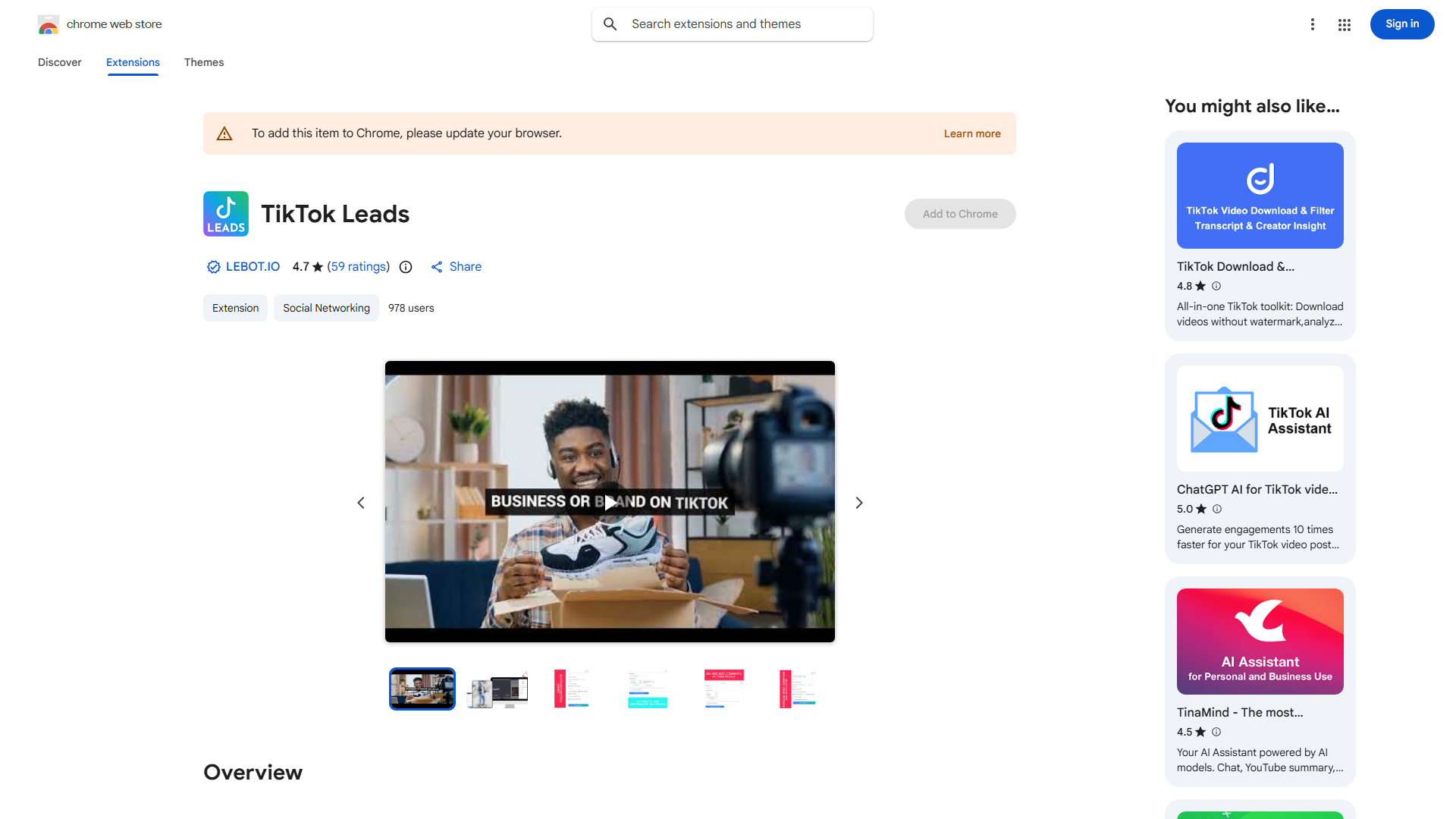Show the previous screenshot with the left arrow

coord(361,502)
